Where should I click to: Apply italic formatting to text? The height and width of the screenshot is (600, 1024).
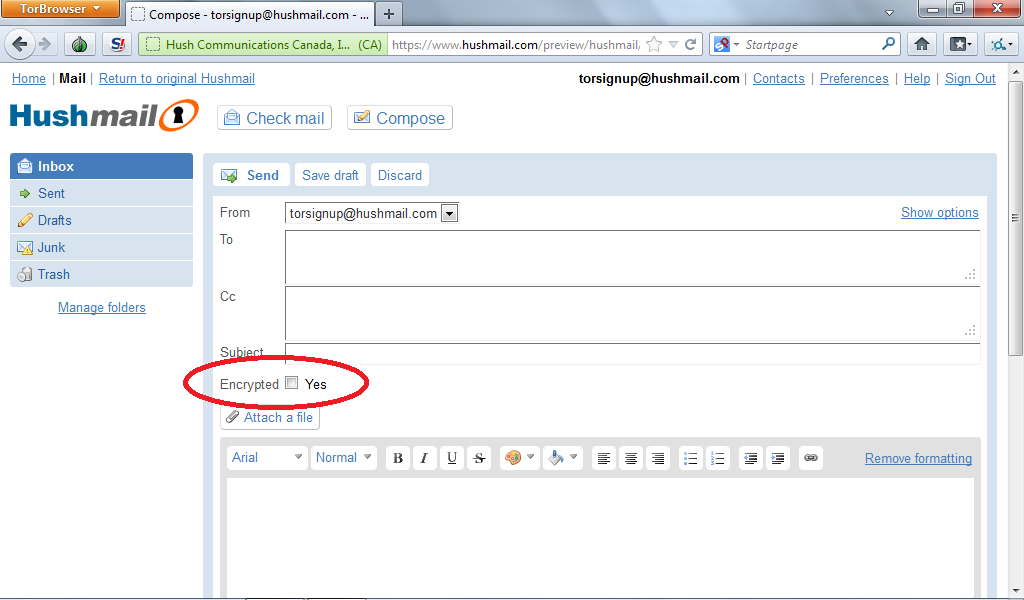tap(424, 458)
